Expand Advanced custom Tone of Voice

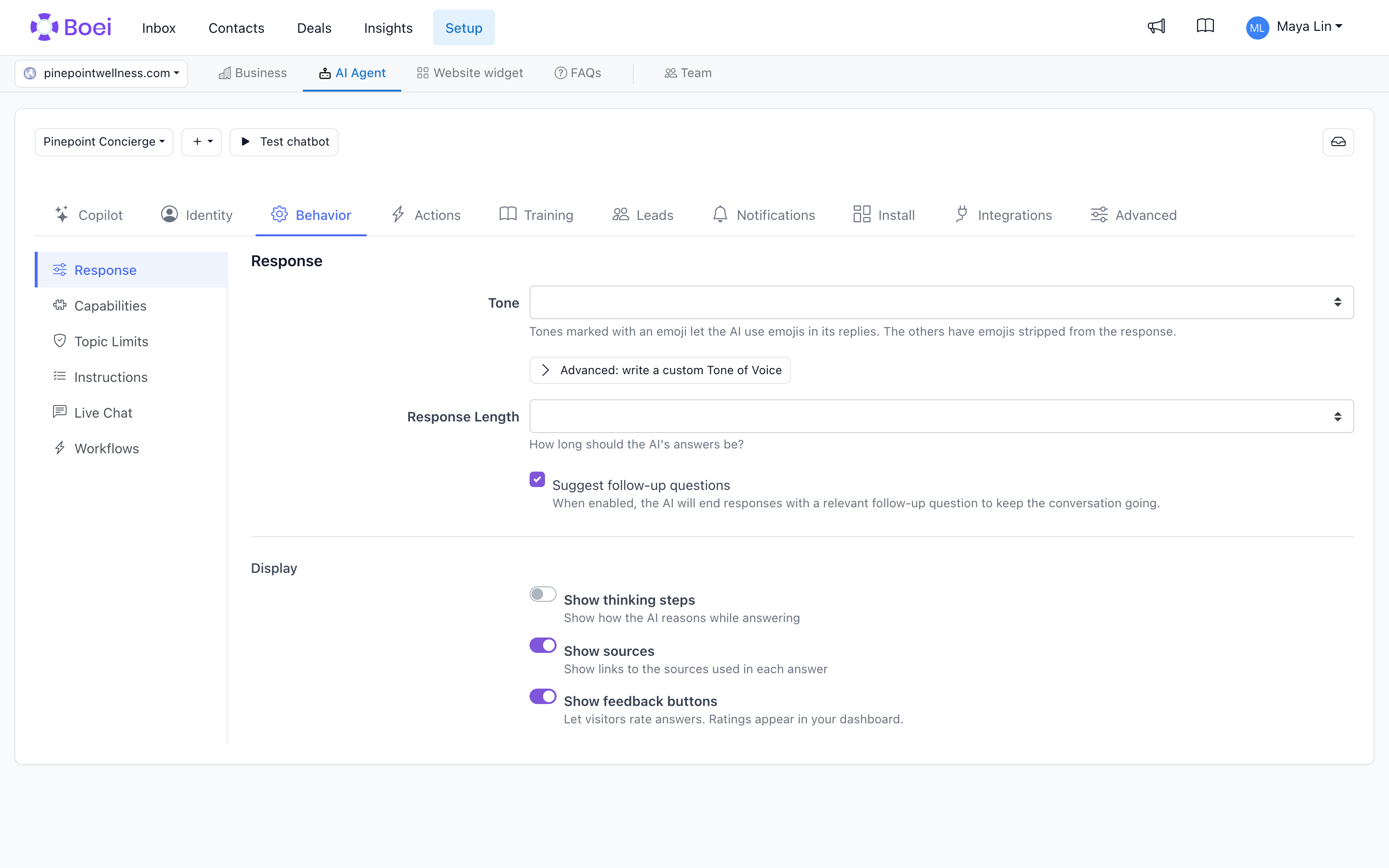point(659,370)
